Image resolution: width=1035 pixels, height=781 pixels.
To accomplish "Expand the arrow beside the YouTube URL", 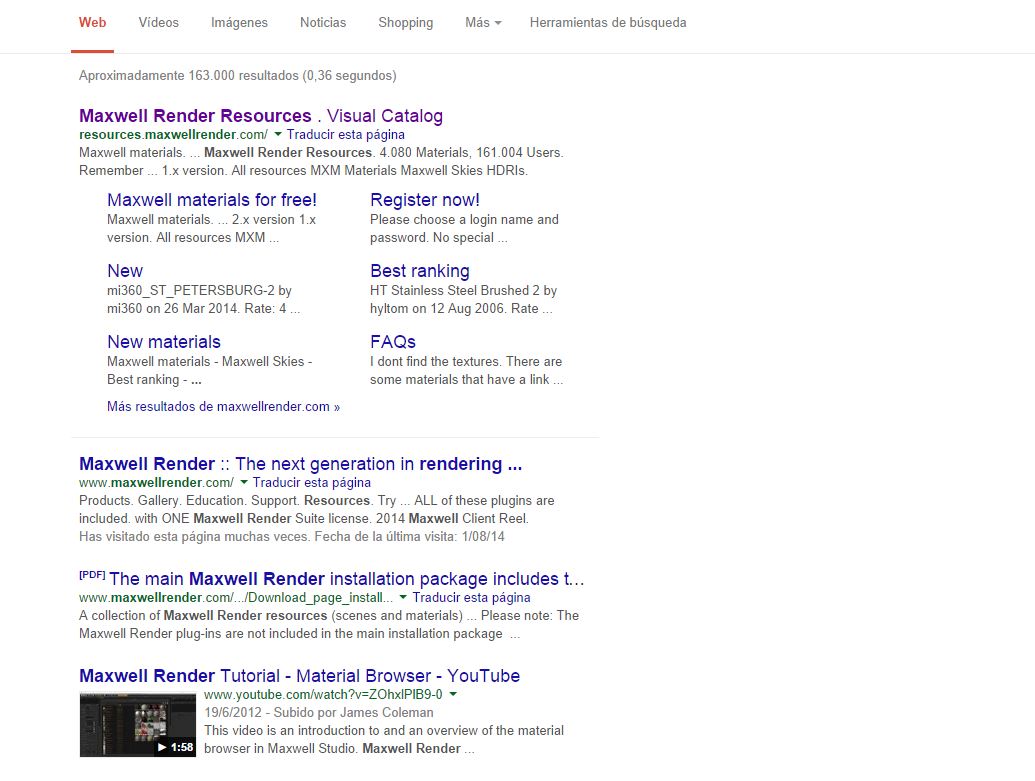I will tap(453, 694).
